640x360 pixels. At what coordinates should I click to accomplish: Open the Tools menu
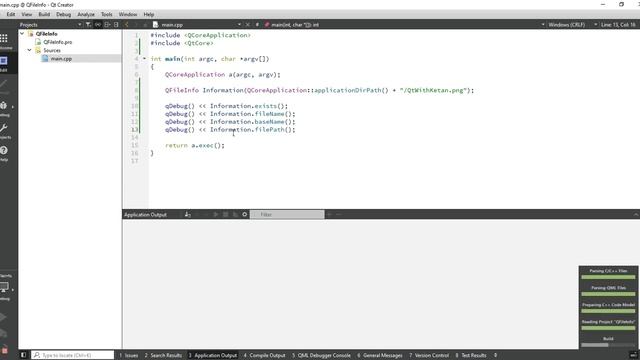coord(107,14)
